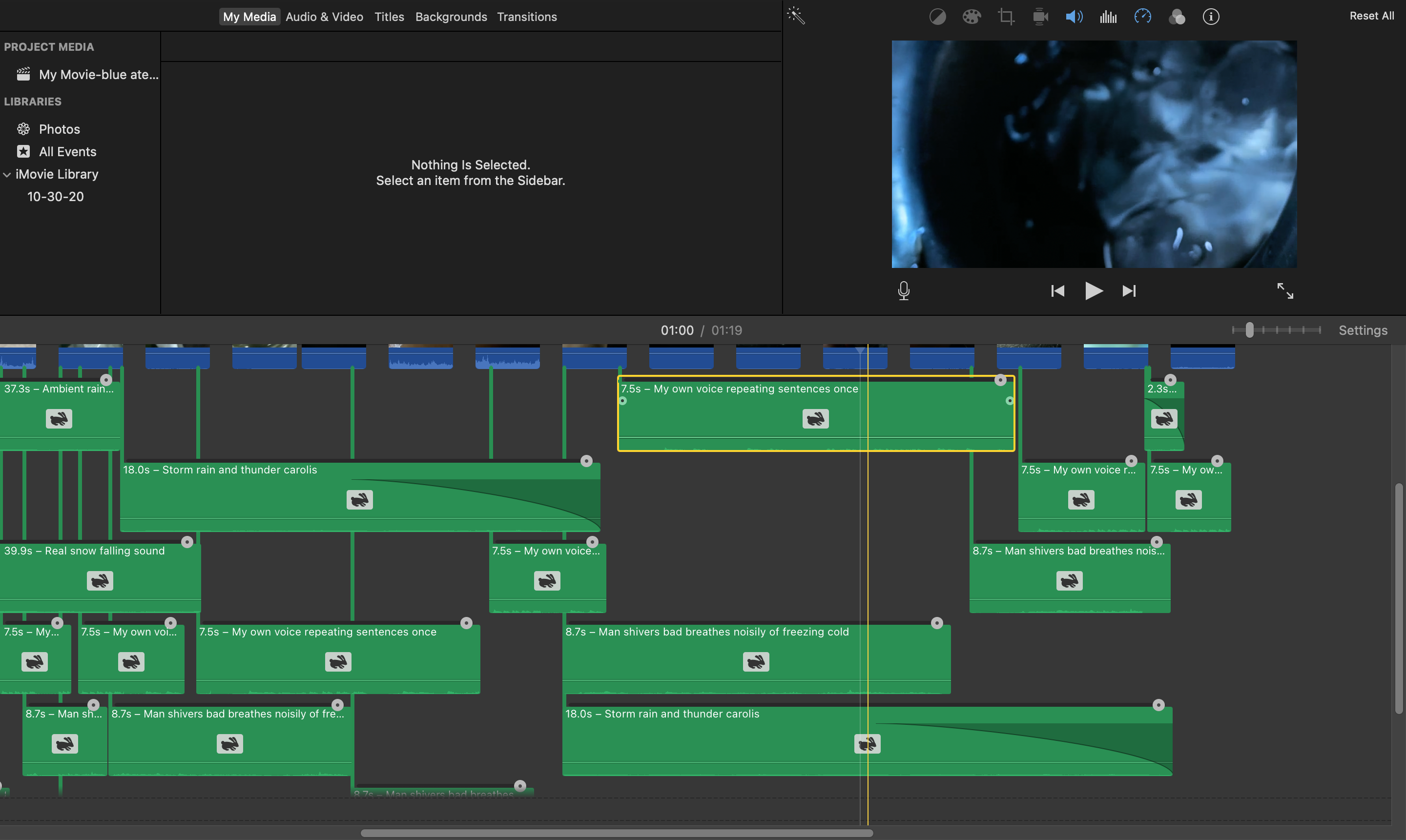Open noise reduction and equalizer icon
Screen dimensions: 1406x840
[x=1108, y=17]
